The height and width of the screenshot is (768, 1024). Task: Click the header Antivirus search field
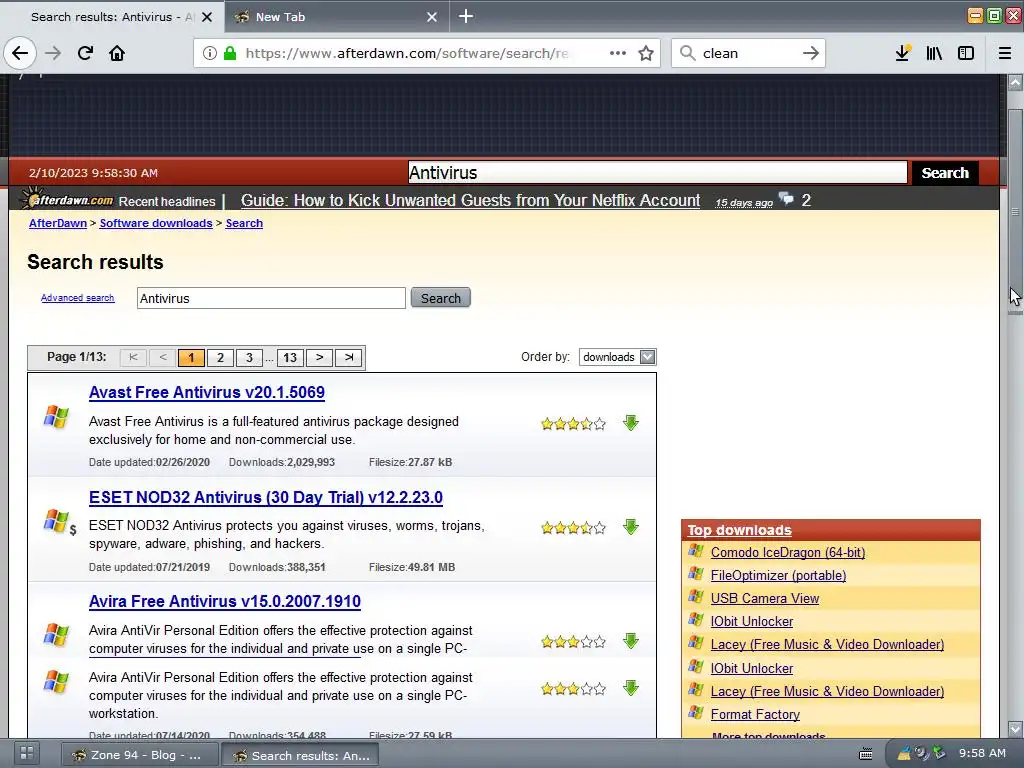[x=658, y=173]
